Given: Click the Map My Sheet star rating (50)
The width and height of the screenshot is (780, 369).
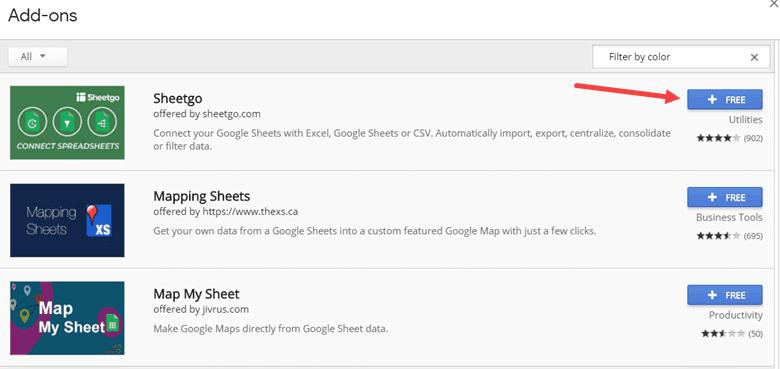Looking at the screenshot, I should (732, 334).
